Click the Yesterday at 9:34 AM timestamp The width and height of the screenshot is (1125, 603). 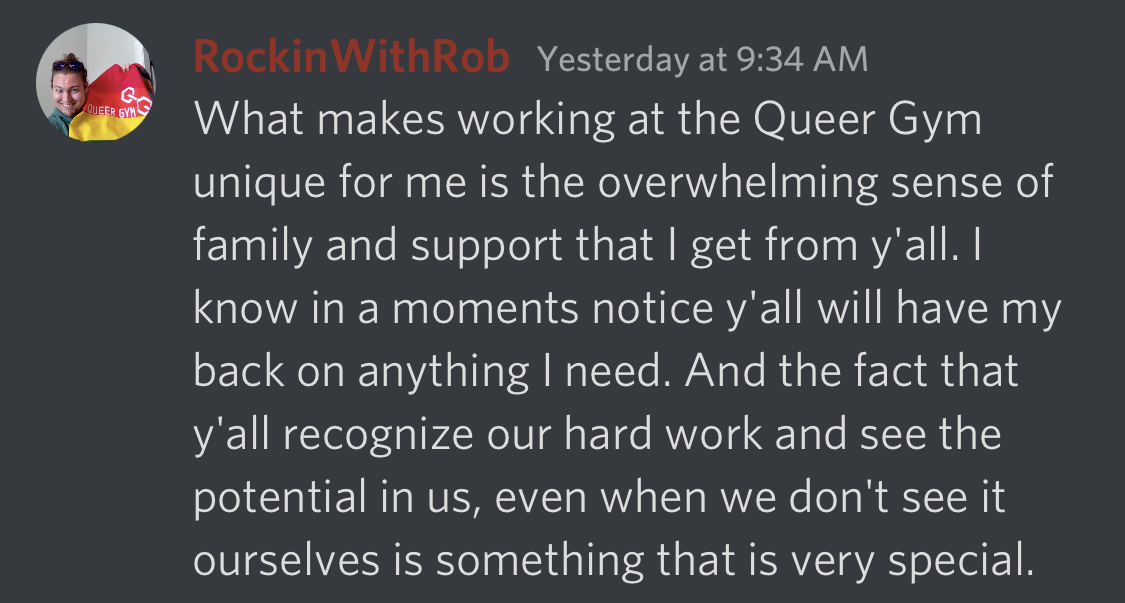[702, 59]
